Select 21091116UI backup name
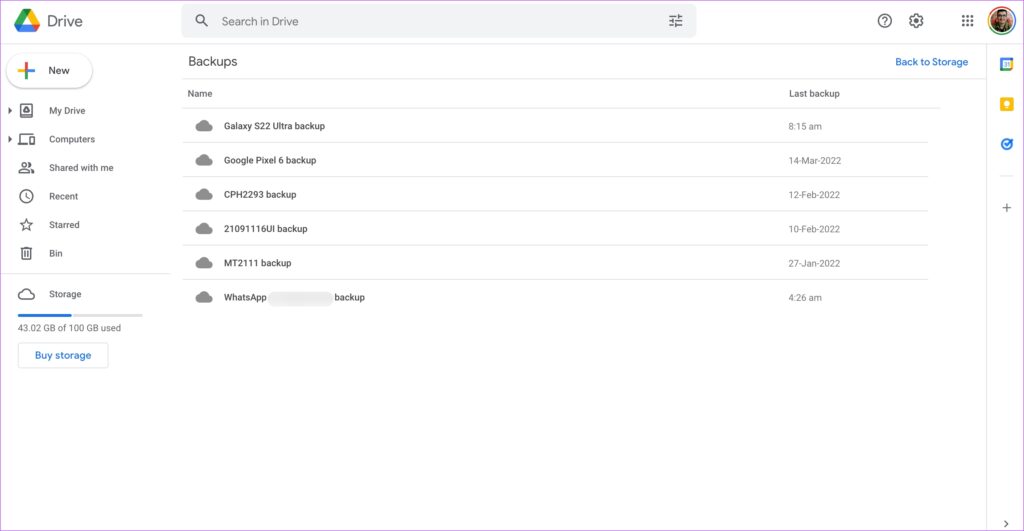 click(265, 229)
